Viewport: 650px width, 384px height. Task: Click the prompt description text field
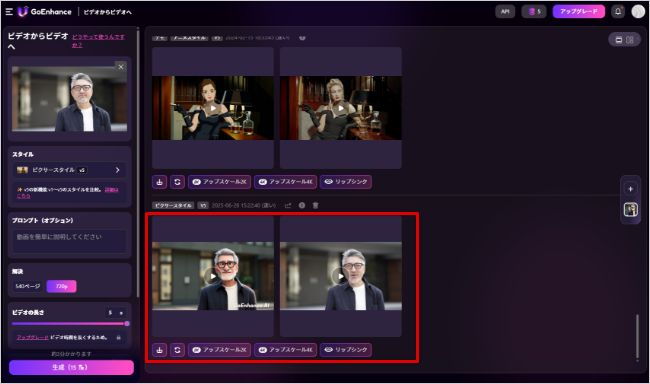pyautogui.click(x=69, y=241)
